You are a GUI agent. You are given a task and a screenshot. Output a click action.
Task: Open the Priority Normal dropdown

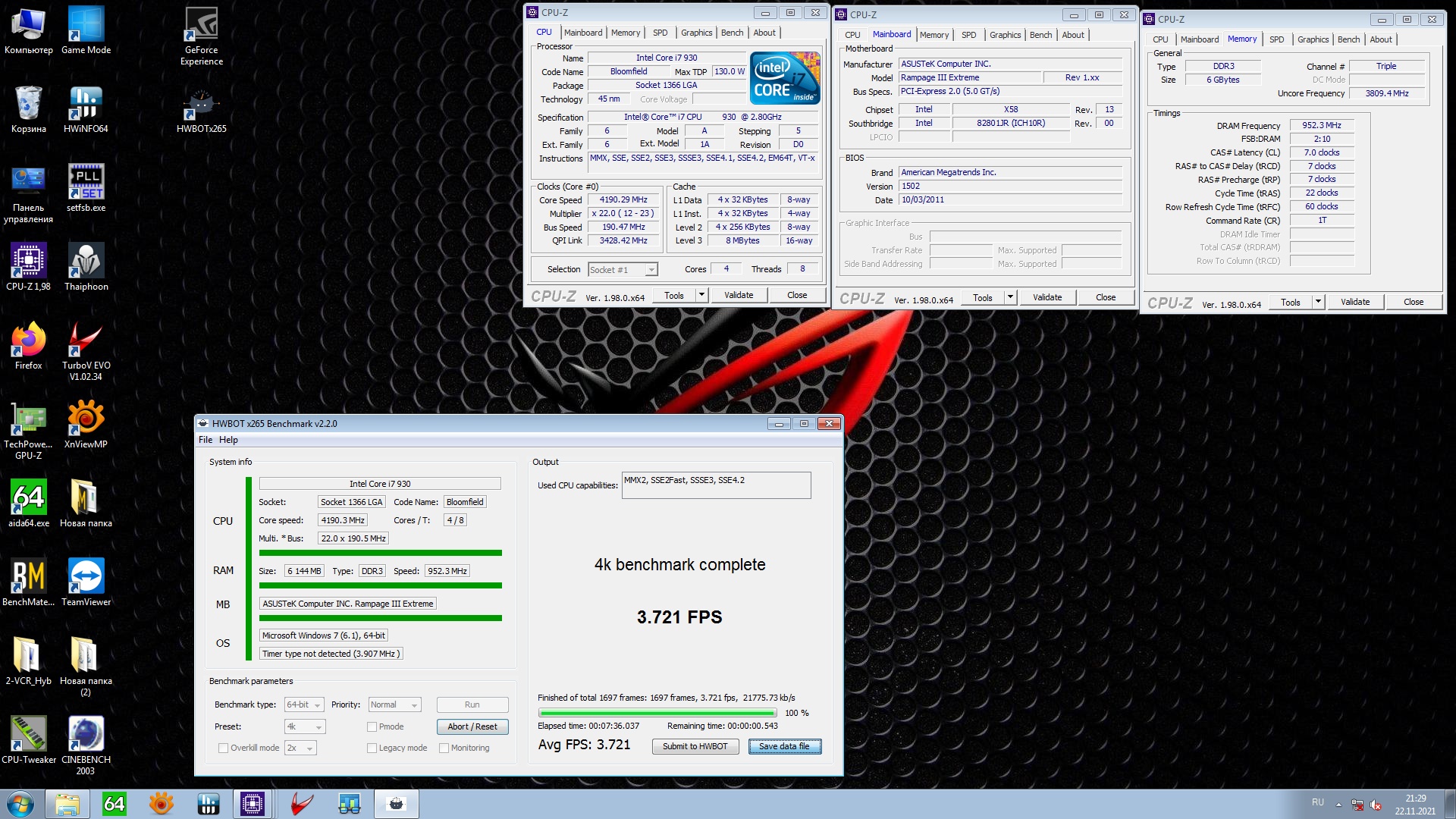(394, 704)
